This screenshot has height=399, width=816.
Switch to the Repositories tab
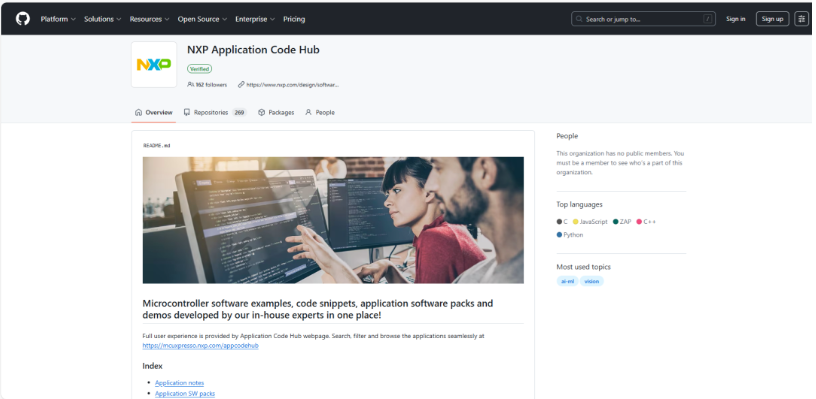pos(215,112)
